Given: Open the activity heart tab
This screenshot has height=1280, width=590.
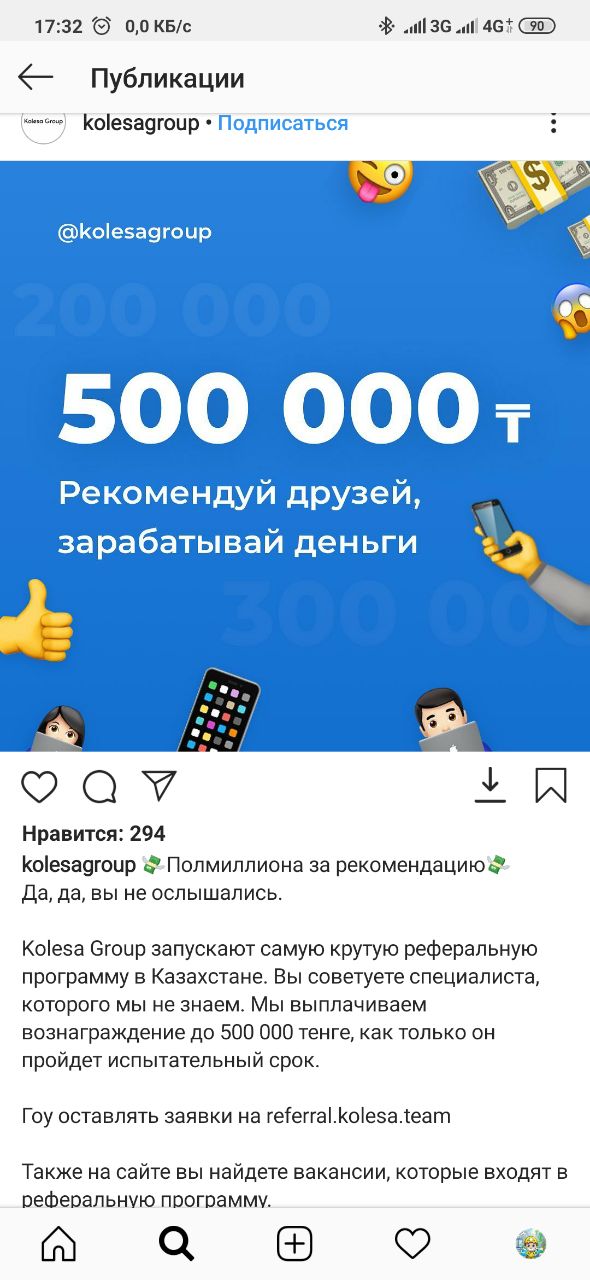Looking at the screenshot, I should [412, 1243].
